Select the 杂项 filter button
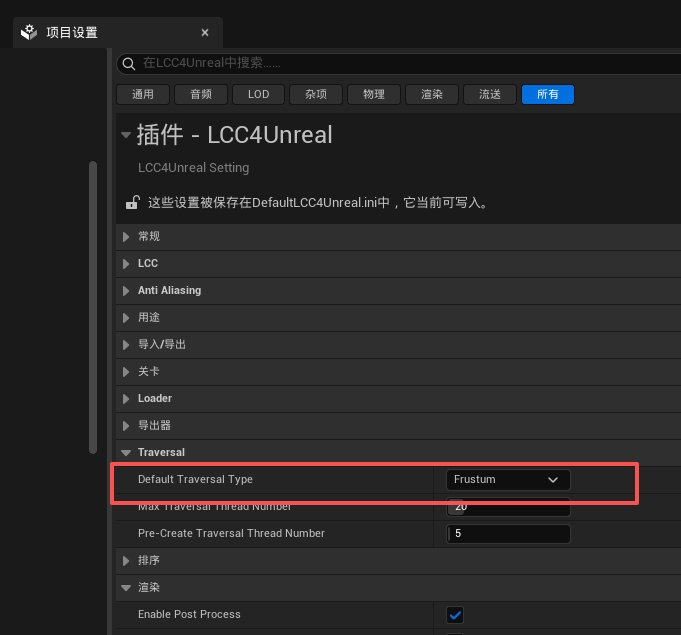 316,94
